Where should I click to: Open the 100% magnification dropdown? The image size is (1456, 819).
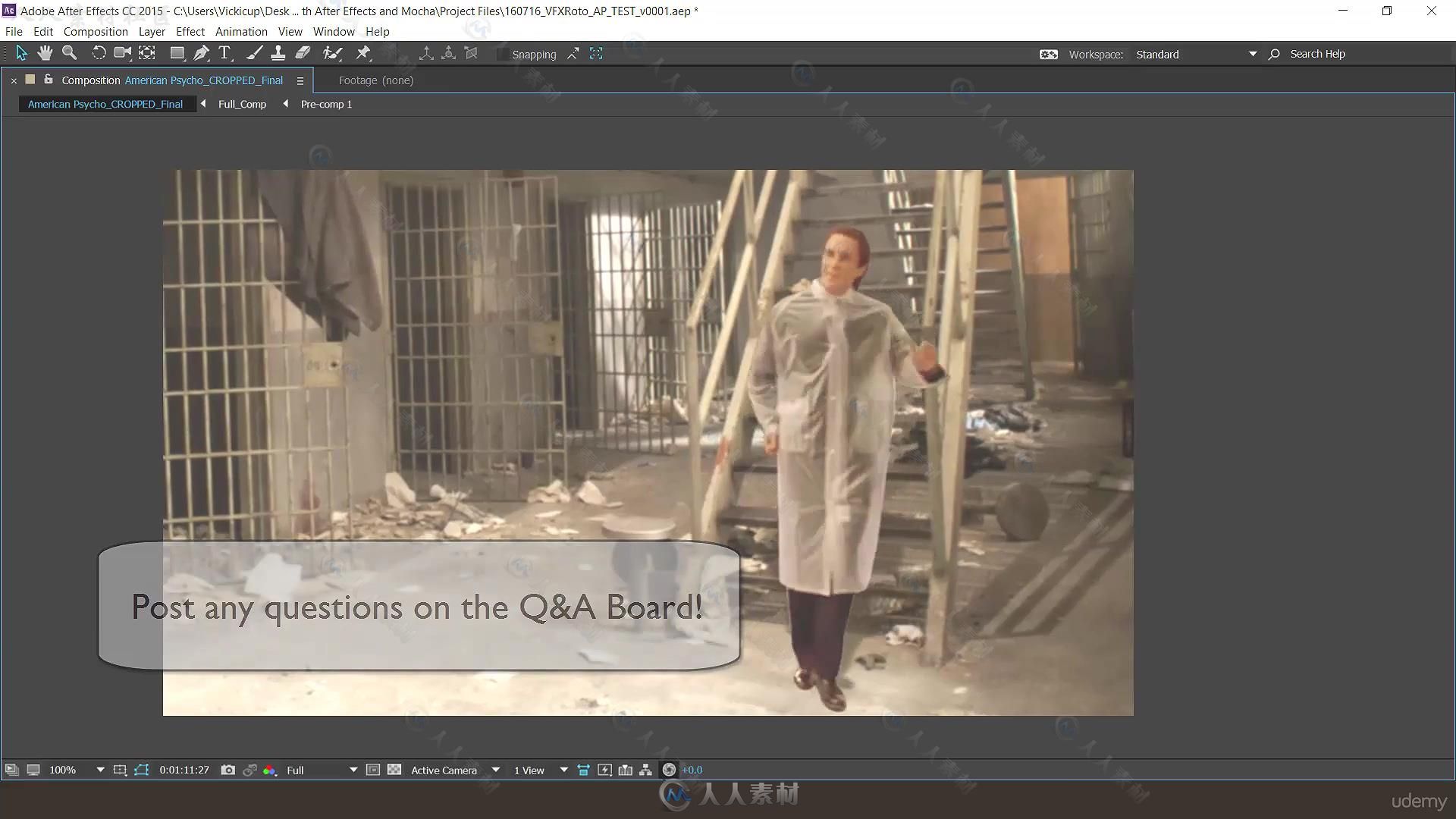tap(77, 770)
